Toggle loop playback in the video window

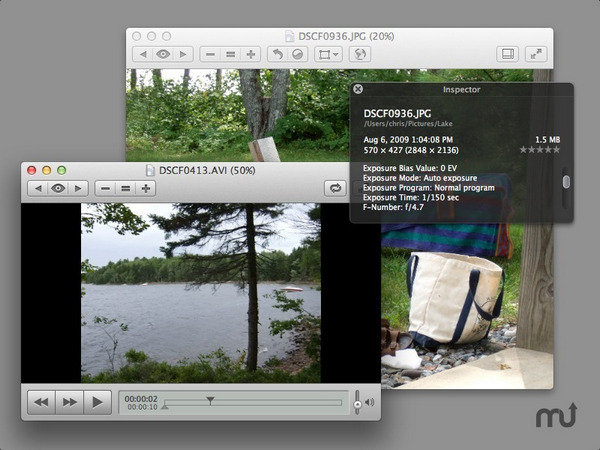(x=361, y=188)
